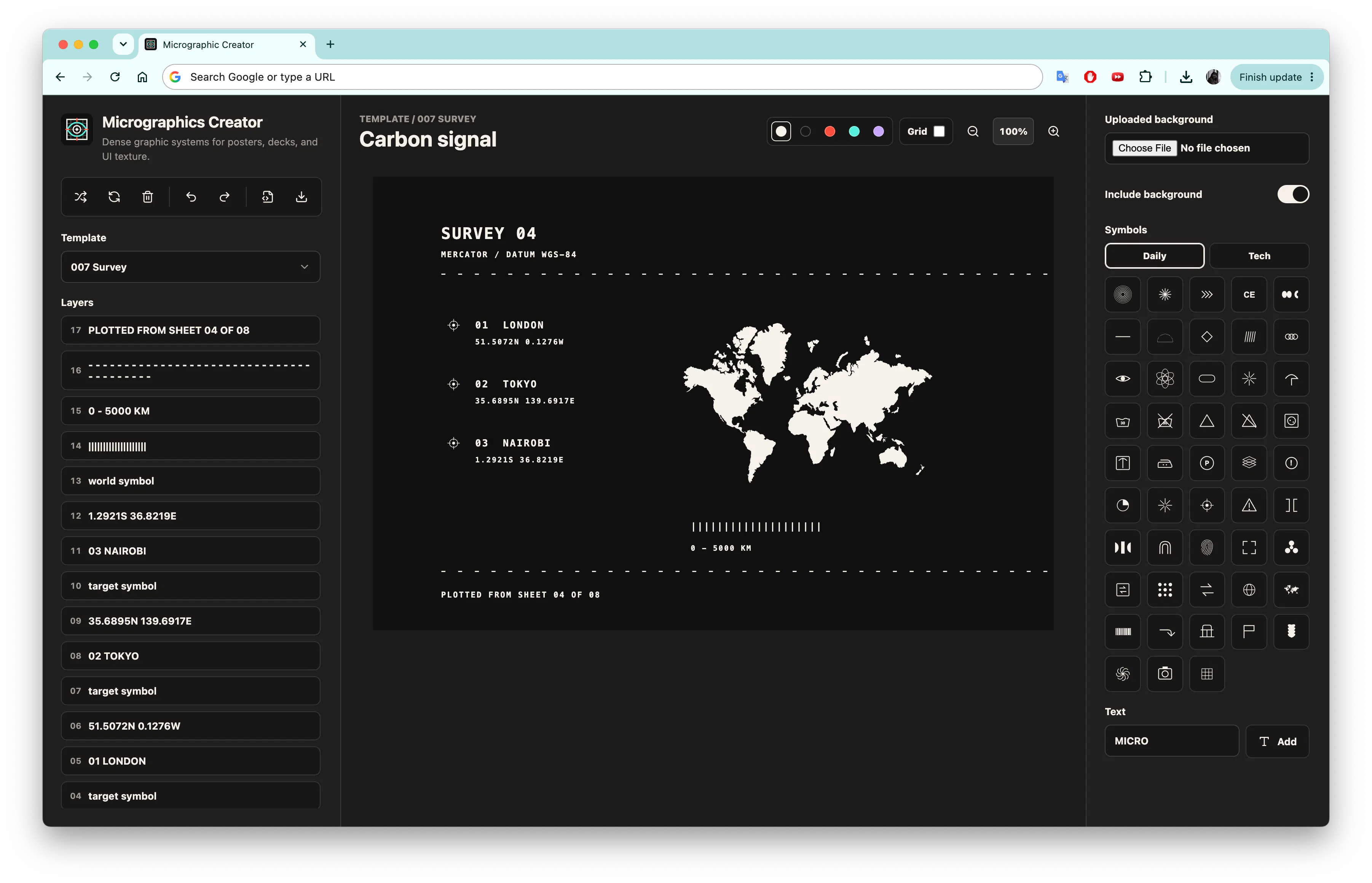Select the Daily symbols tab
This screenshot has height=883, width=1372.
tap(1154, 256)
